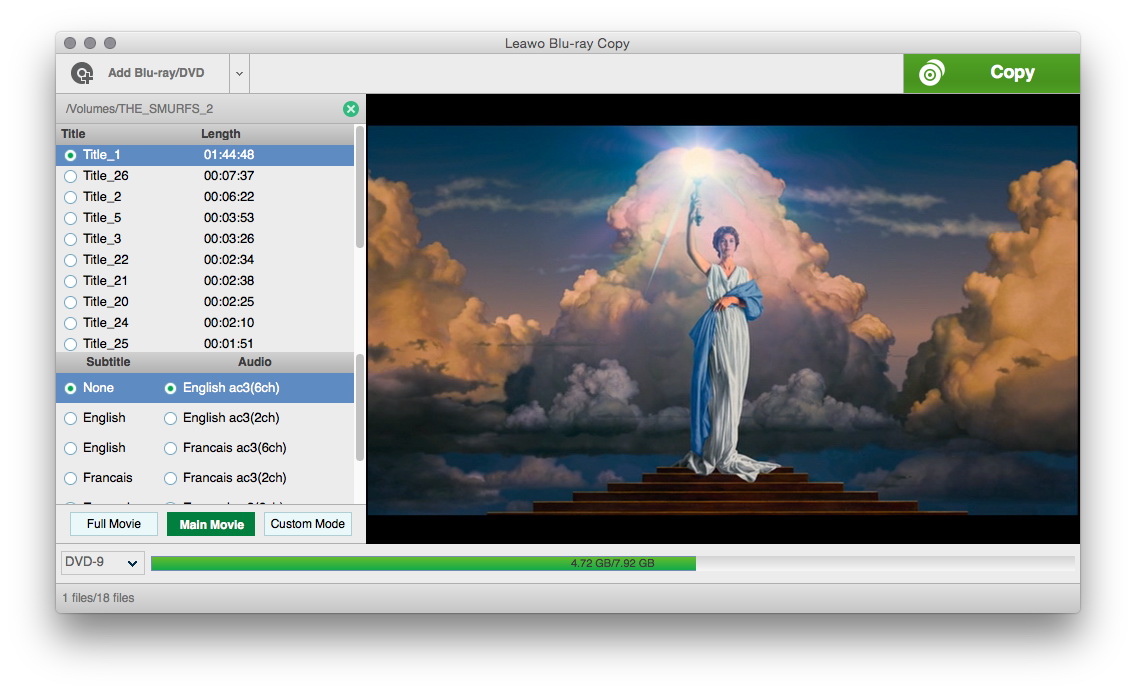Choose None as the subtitle
Image resolution: width=1136 pixels, height=693 pixels.
click(70, 388)
